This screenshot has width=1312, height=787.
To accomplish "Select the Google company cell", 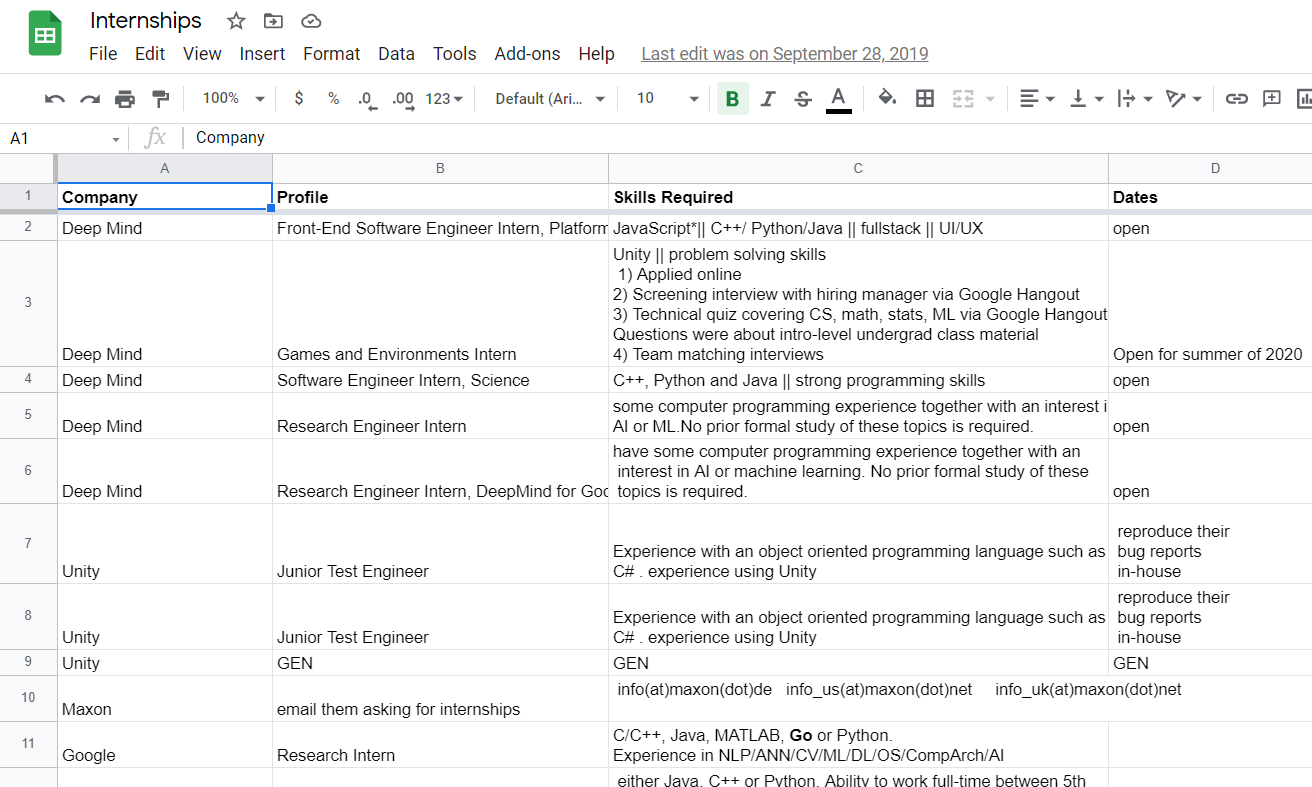I will 165,745.
